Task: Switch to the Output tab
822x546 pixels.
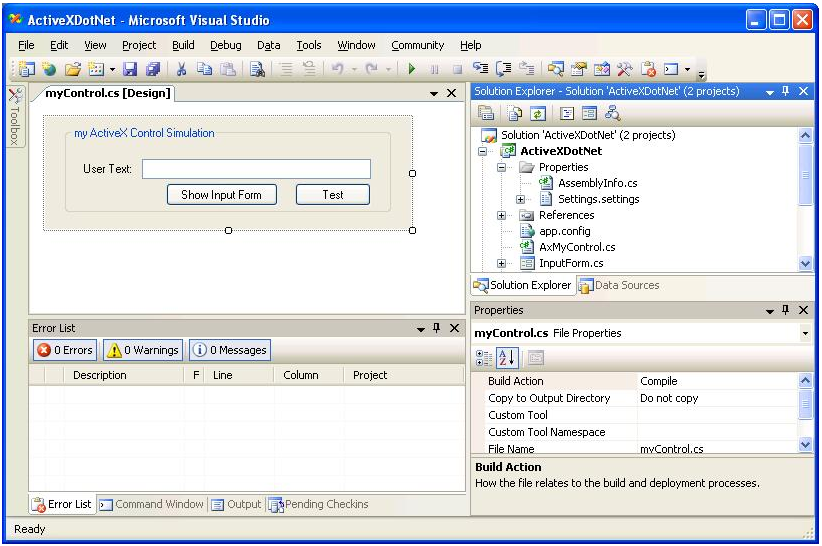Action: click(x=236, y=505)
